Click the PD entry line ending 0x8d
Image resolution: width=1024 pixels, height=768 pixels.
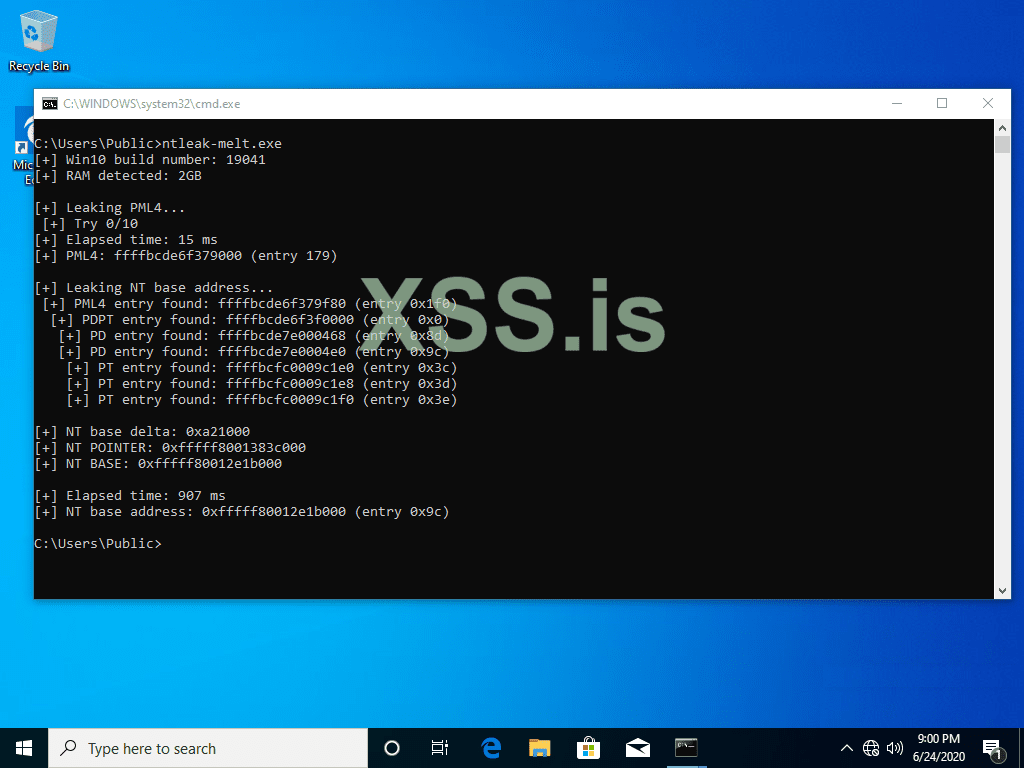(x=254, y=336)
